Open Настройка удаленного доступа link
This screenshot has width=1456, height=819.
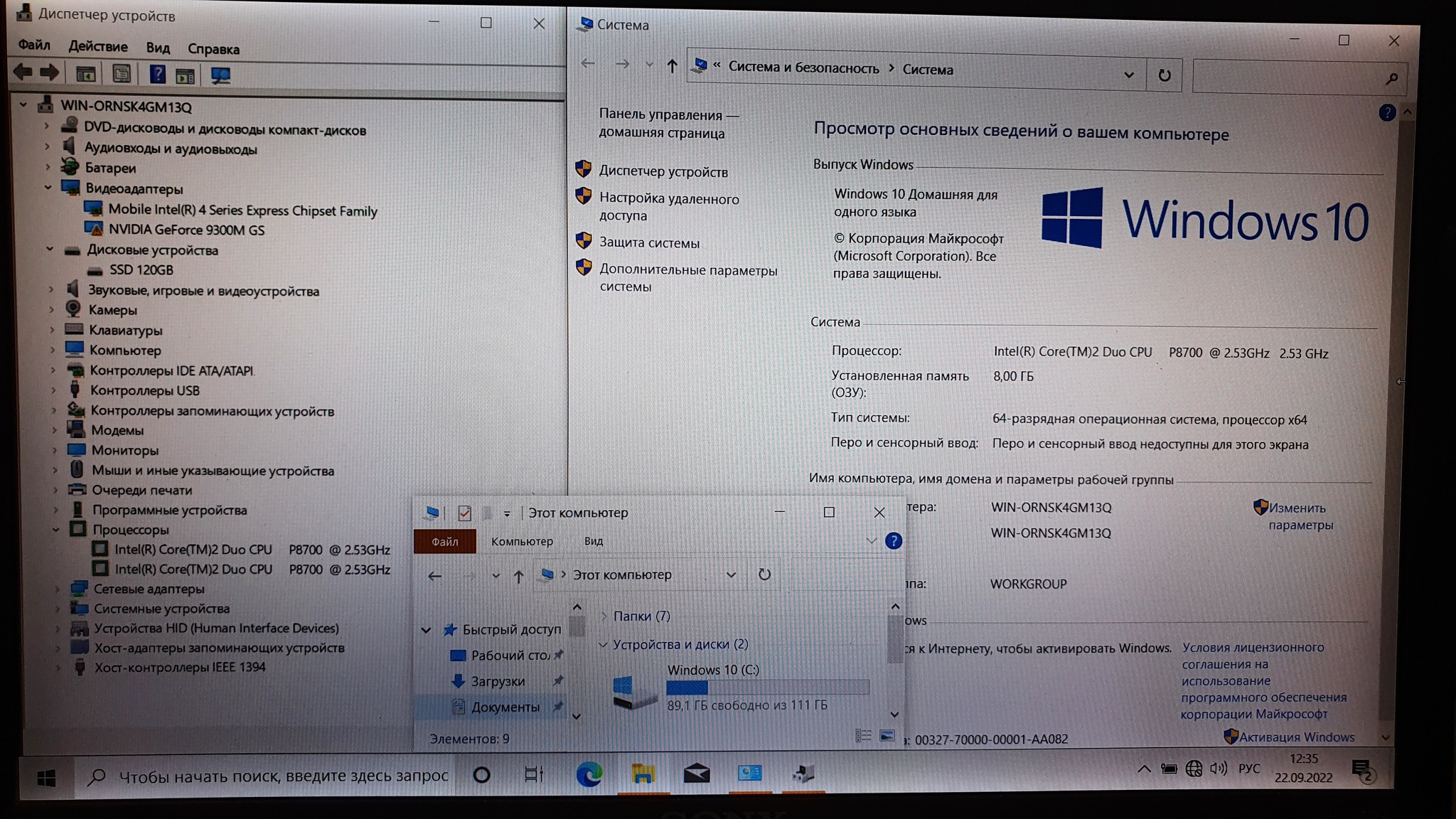coord(669,207)
